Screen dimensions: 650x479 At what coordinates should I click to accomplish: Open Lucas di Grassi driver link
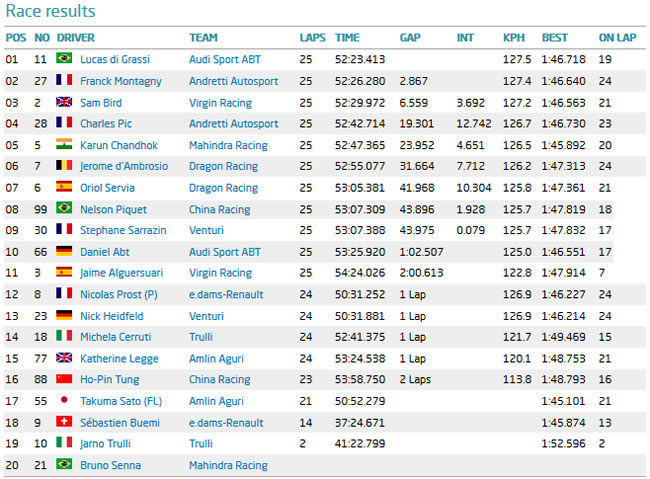[x=115, y=59]
